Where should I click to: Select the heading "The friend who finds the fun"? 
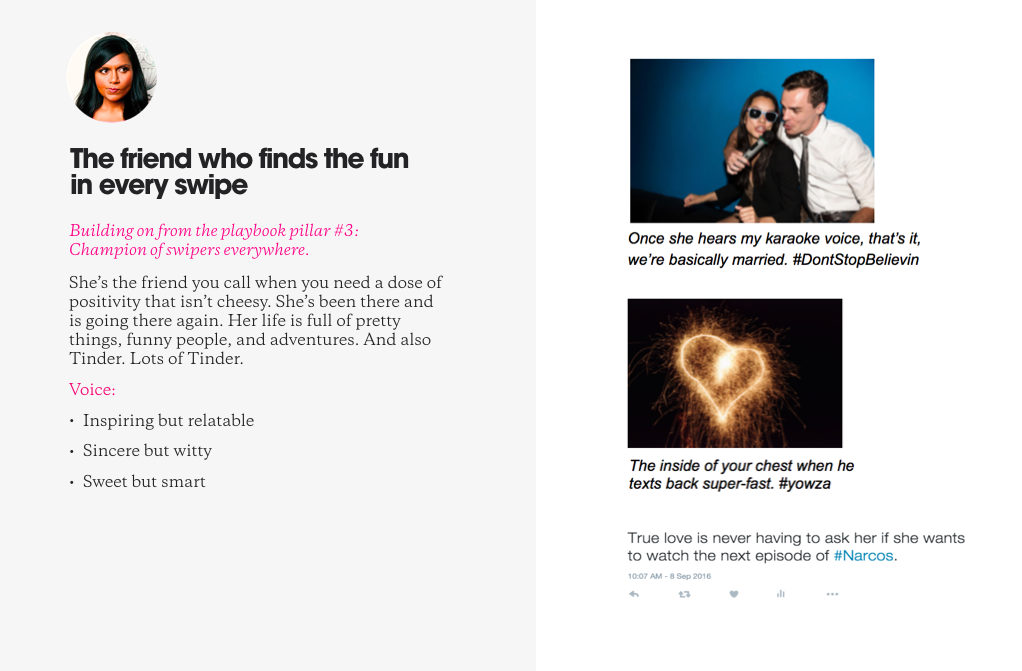[x=239, y=158]
